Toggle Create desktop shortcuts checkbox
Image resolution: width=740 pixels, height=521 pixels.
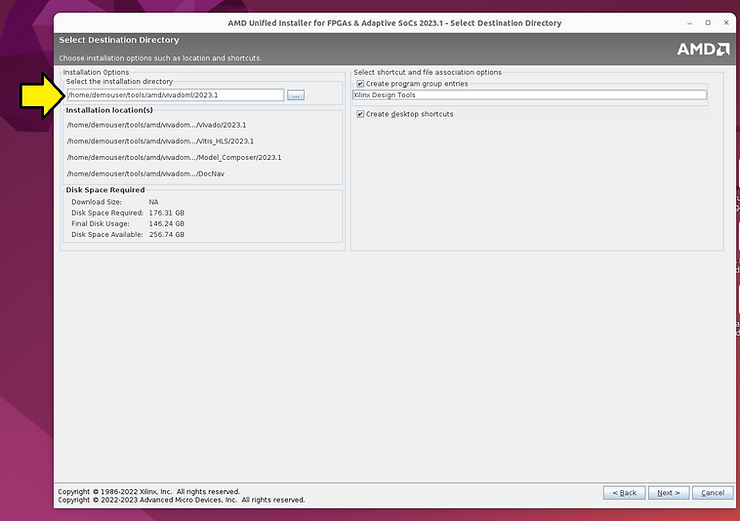click(x=360, y=114)
